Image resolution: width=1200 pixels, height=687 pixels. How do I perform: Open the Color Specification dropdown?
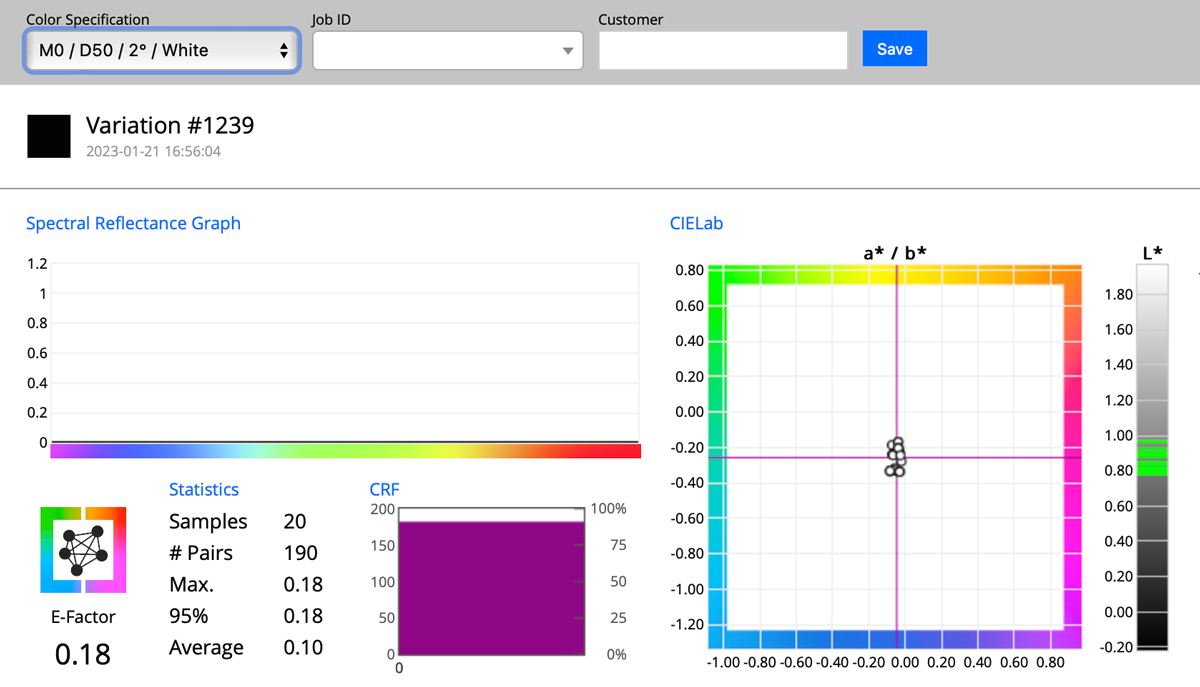(161, 50)
